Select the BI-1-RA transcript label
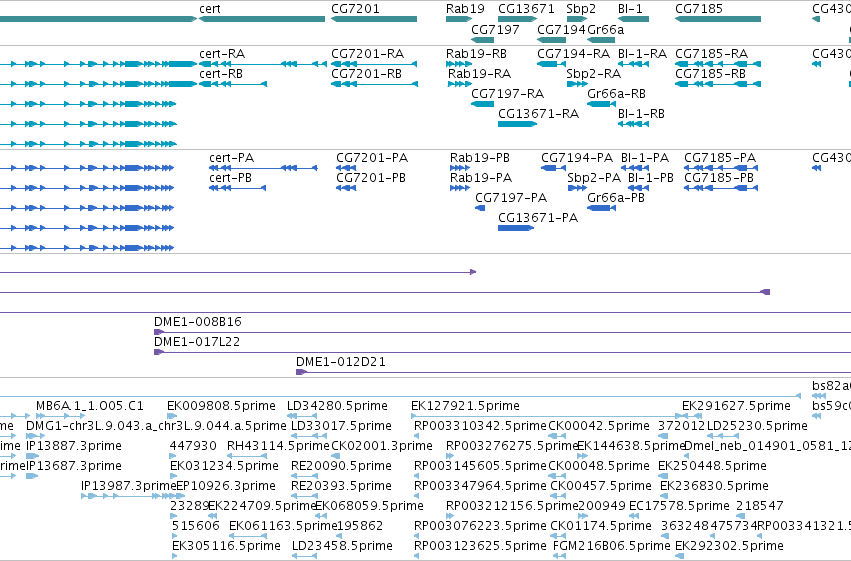 pos(642,54)
